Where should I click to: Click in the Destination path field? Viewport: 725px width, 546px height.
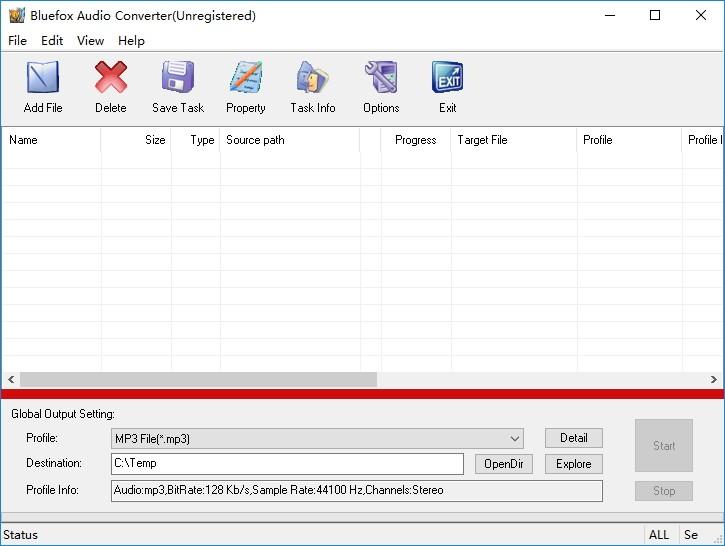coord(287,464)
